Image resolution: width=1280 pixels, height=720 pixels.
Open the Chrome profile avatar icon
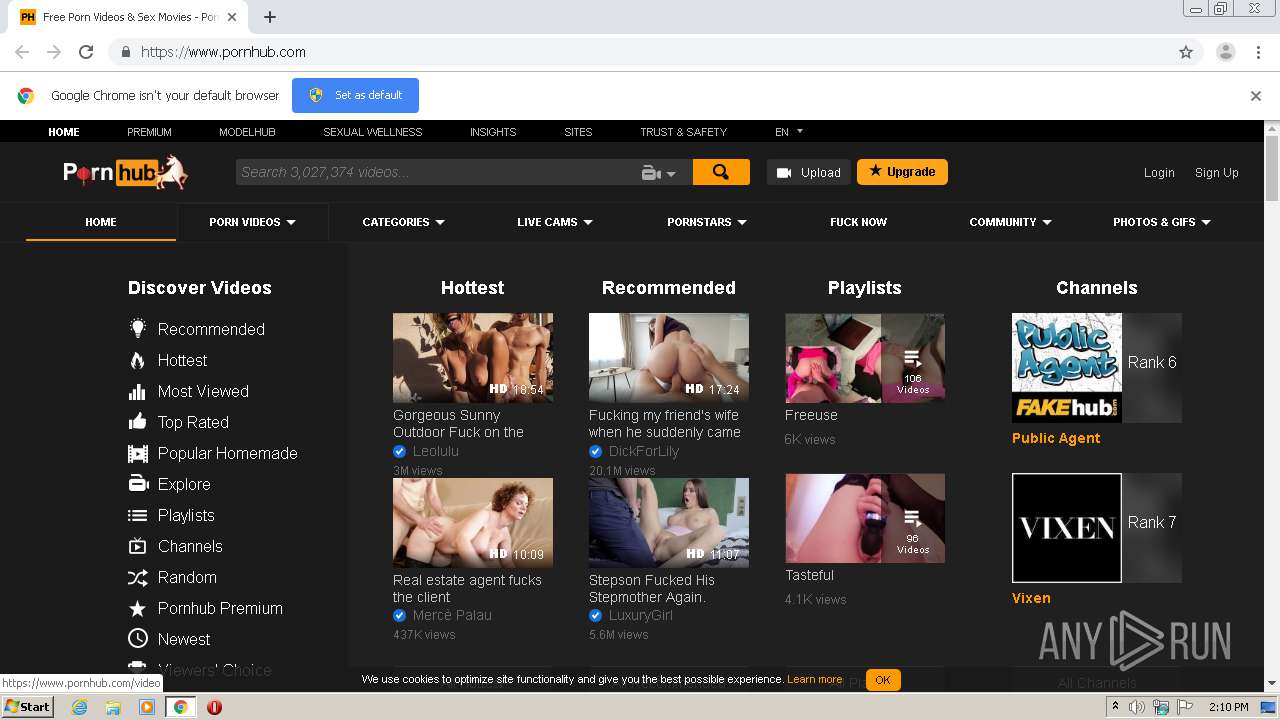pos(1225,52)
